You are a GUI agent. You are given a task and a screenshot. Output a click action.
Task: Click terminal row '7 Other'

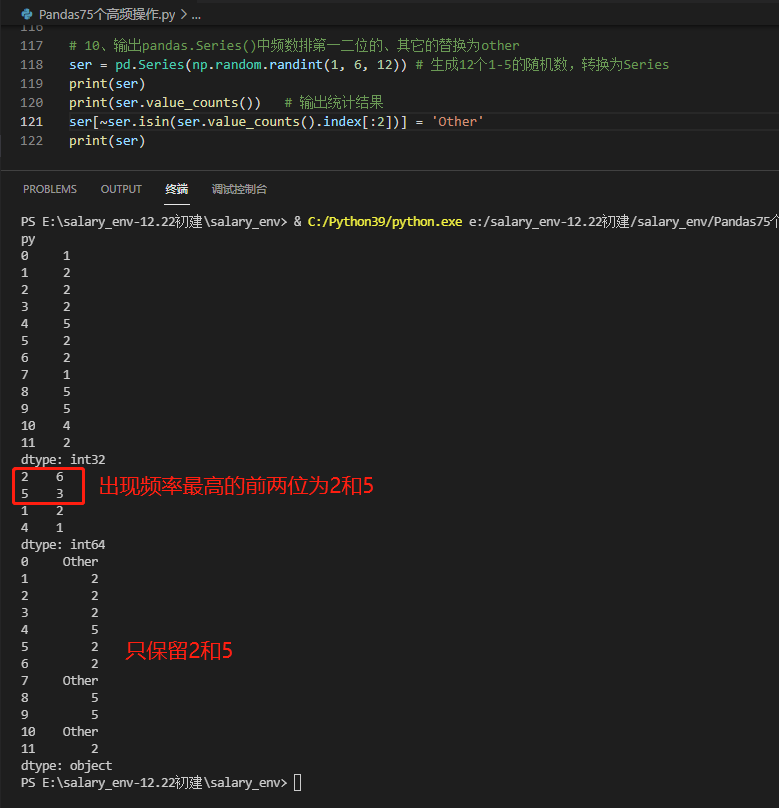(59, 681)
